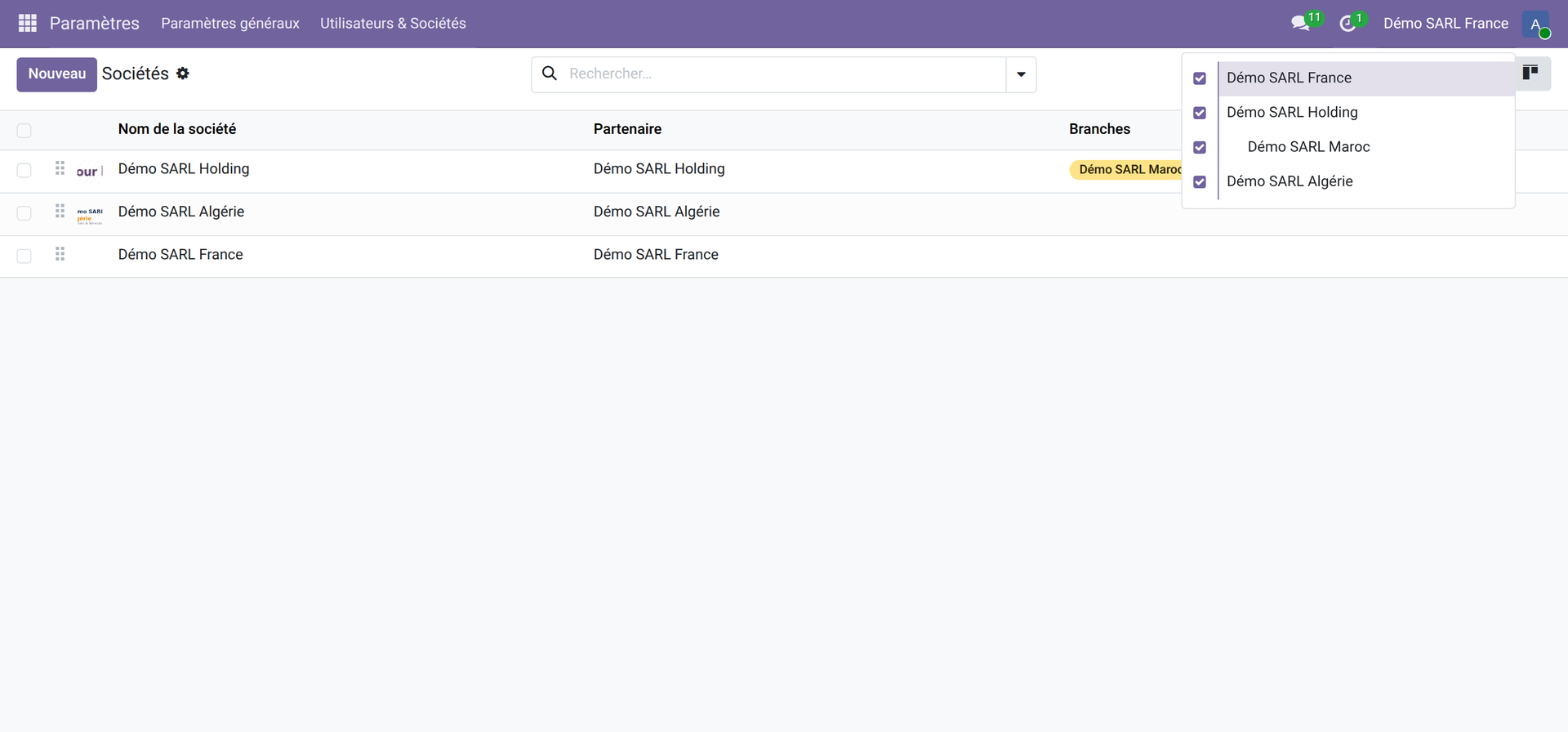Open the Sociétés gear actions menu
This screenshot has width=1568, height=732.
[183, 74]
